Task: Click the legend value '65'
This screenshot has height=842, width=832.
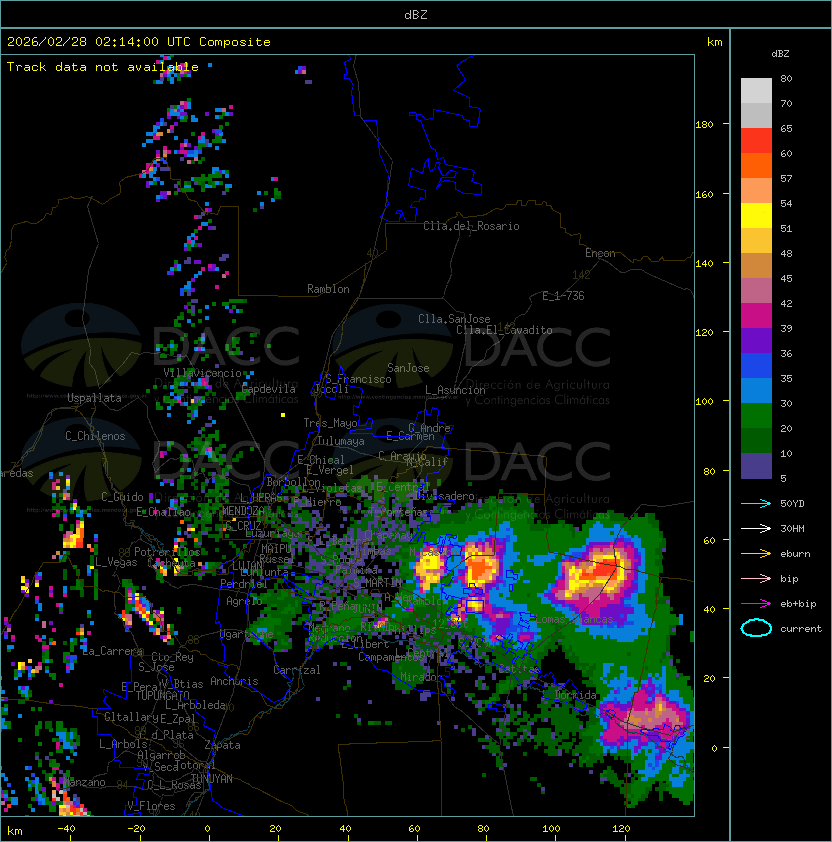Action: pyautogui.click(x=786, y=128)
